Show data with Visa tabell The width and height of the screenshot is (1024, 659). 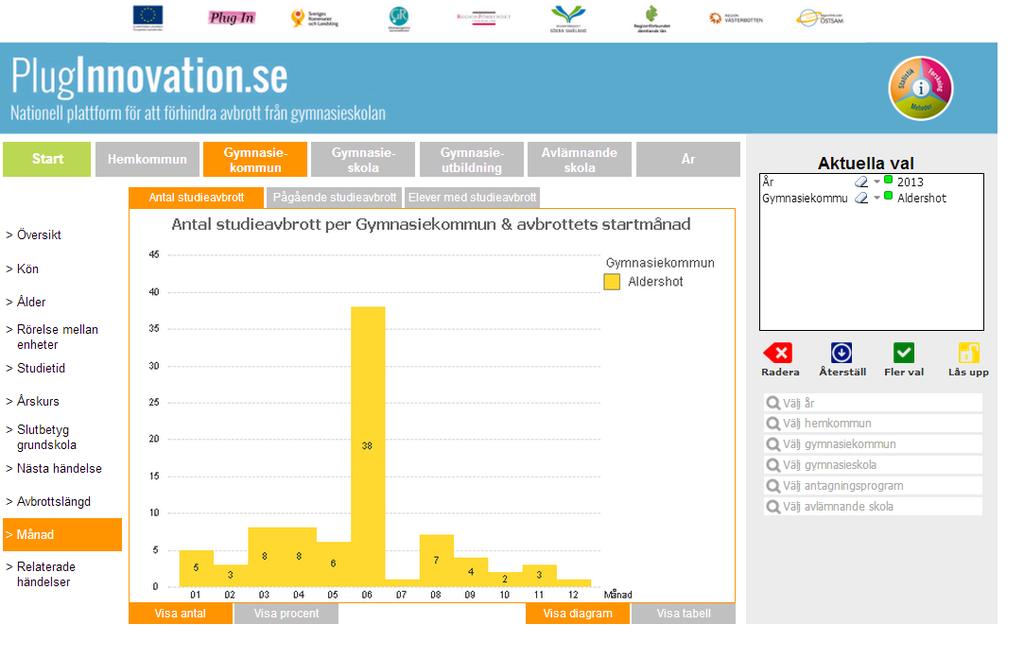[684, 613]
